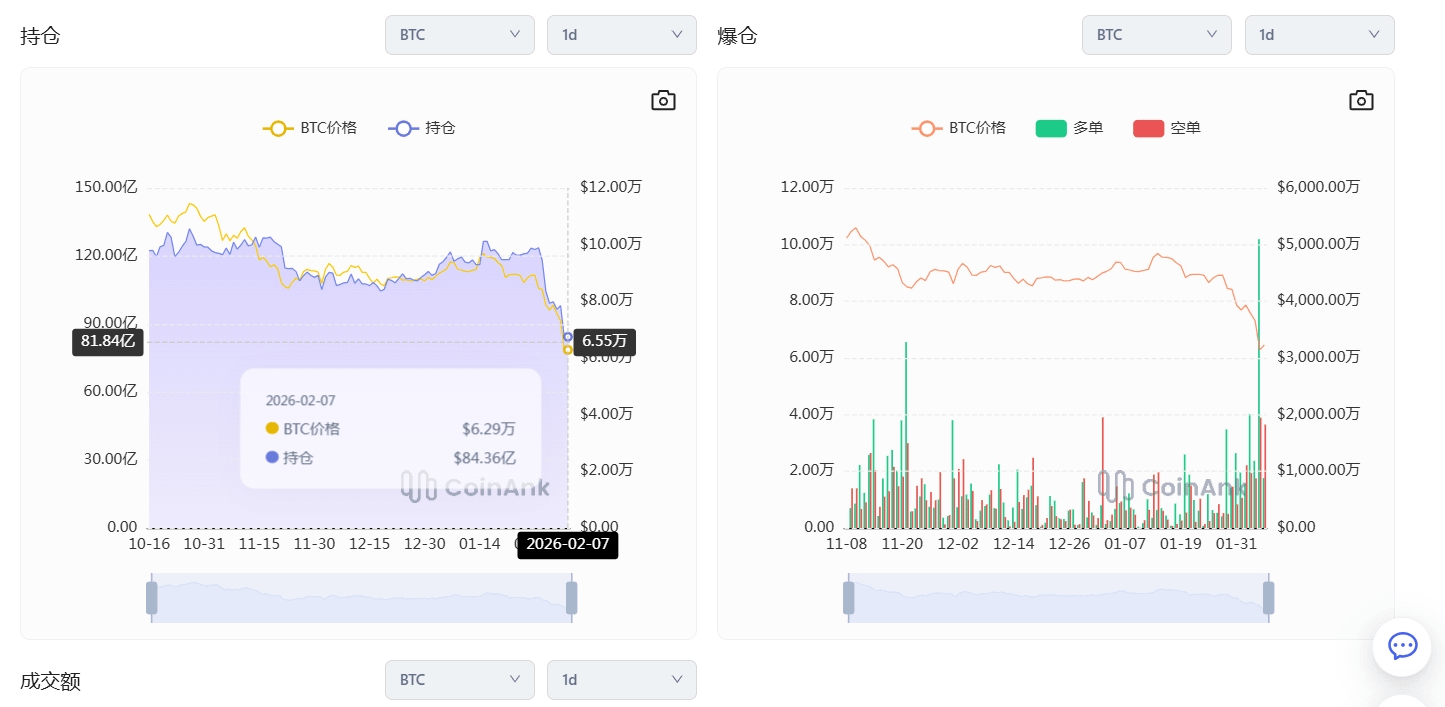1445x707 pixels.
Task: Click left zoom handle of 持仓 range slider
Action: click(x=152, y=598)
